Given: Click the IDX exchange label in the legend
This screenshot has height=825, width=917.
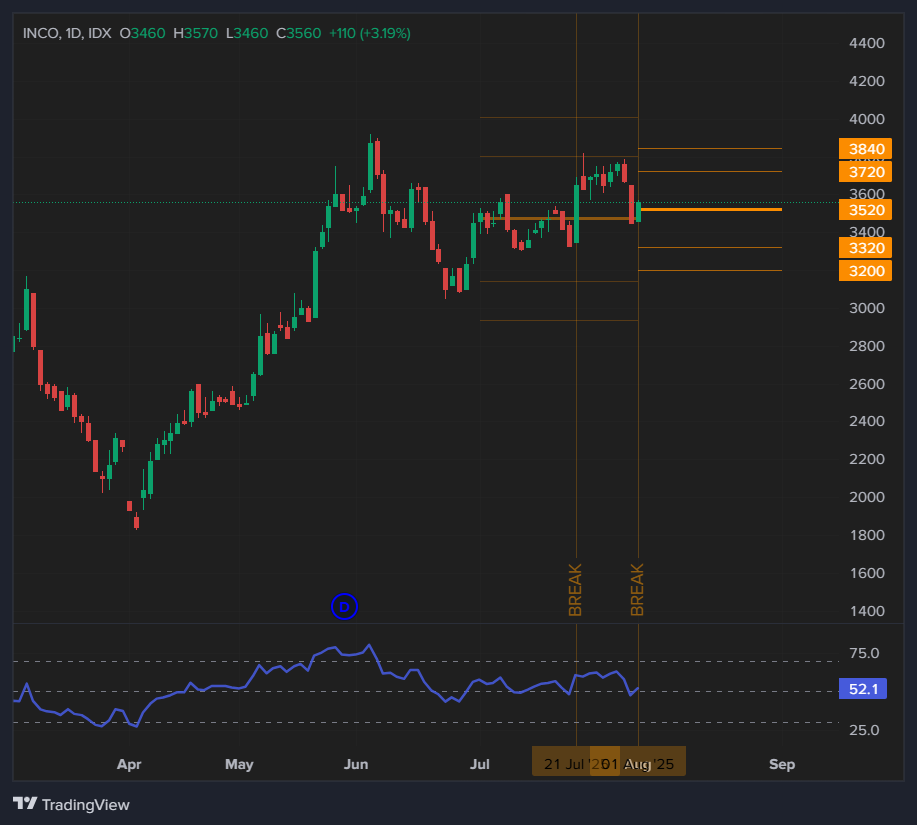Looking at the screenshot, I should 98,32.
